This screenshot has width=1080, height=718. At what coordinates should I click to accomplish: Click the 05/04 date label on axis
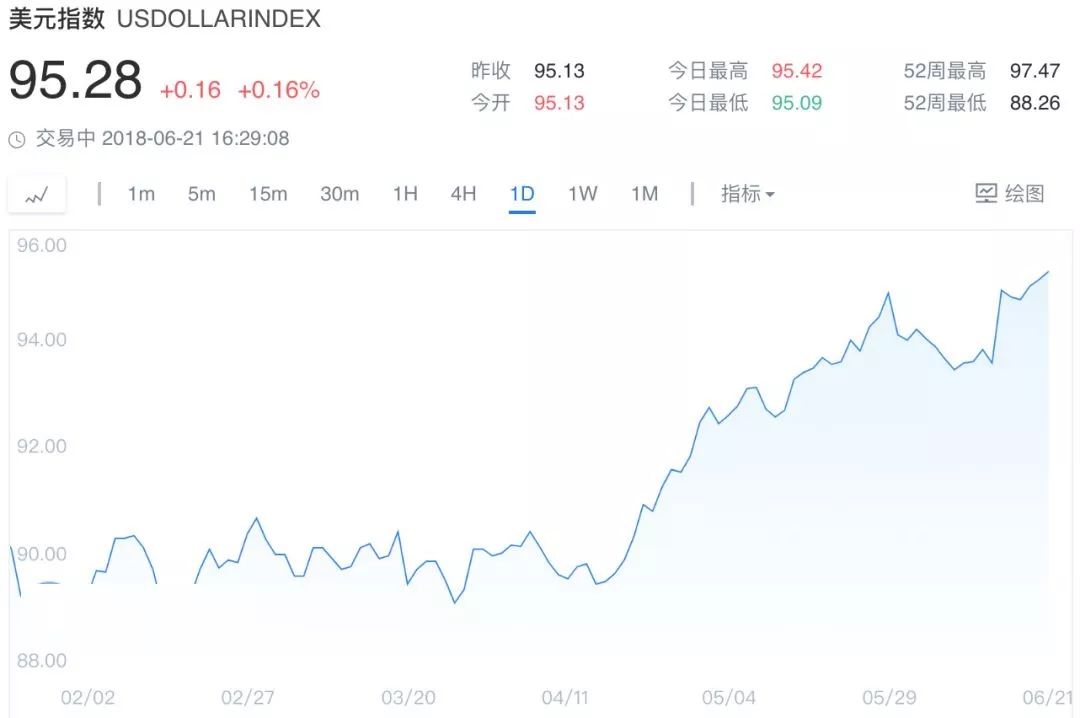pyautogui.click(x=729, y=697)
